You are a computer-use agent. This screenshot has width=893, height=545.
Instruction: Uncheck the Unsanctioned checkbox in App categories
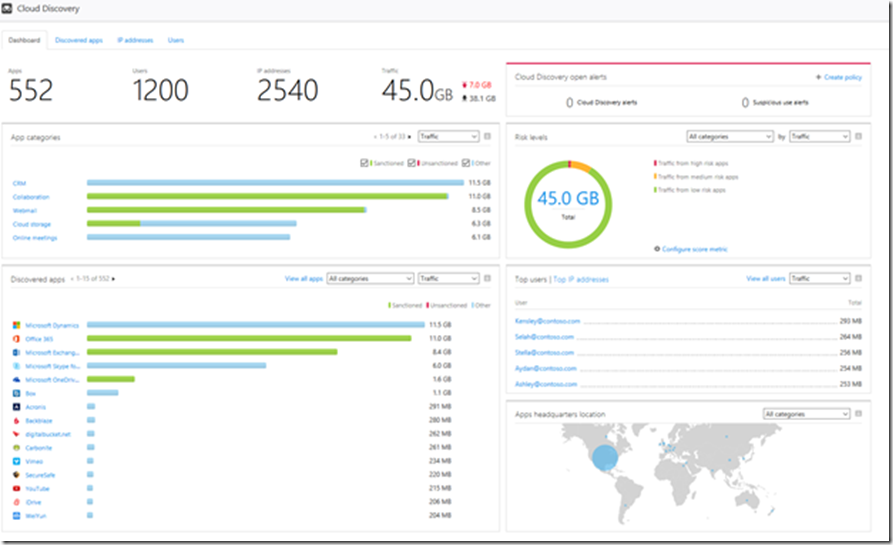(412, 163)
